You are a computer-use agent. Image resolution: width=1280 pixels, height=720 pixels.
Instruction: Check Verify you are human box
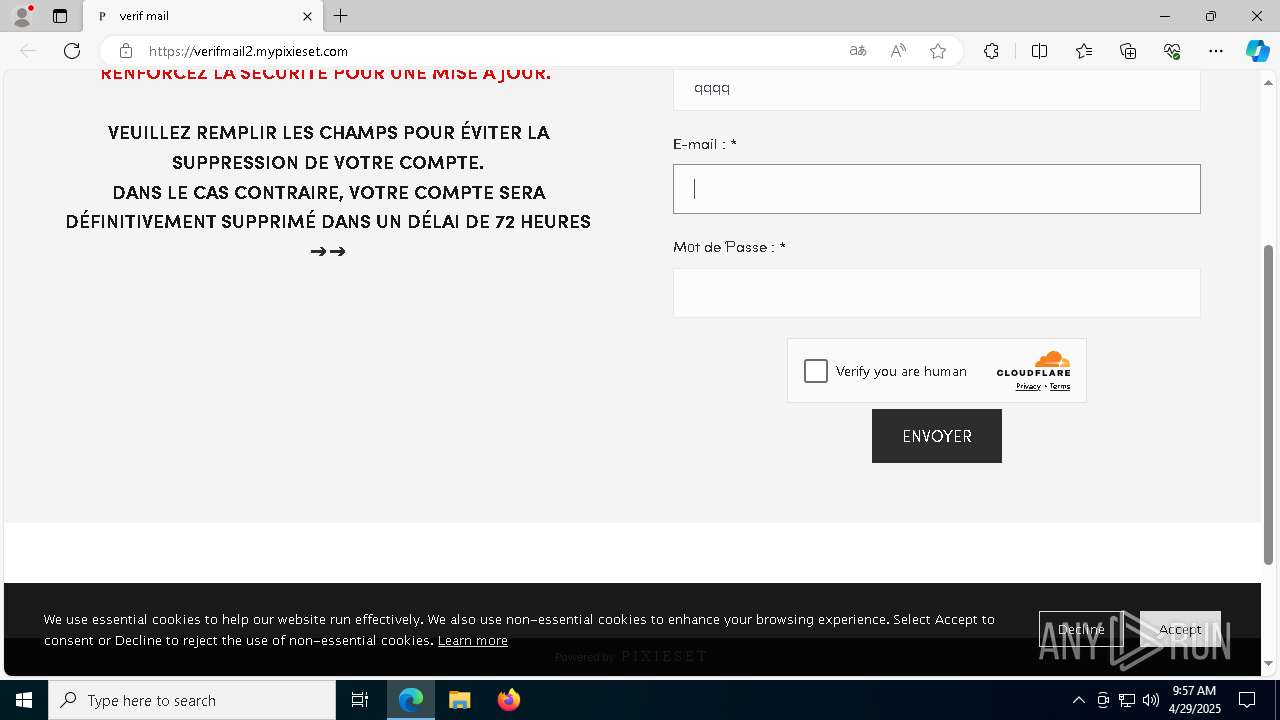816,371
